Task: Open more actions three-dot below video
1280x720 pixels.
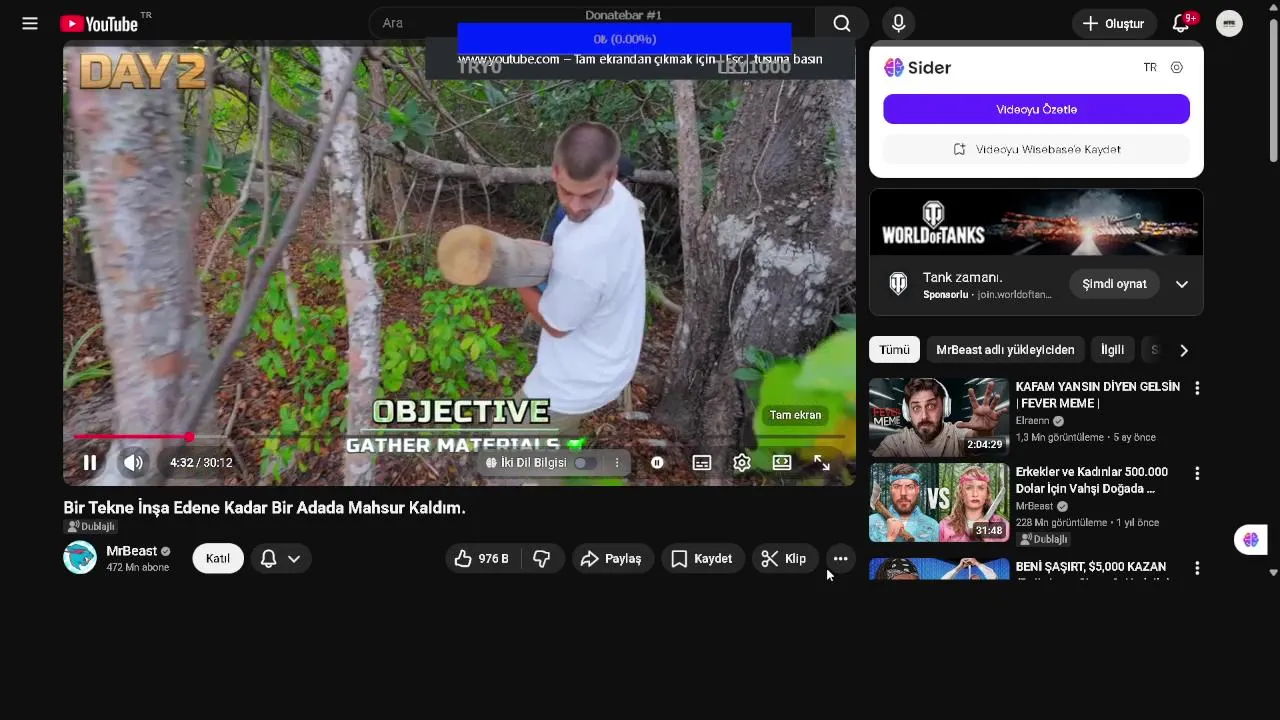Action: pyautogui.click(x=840, y=559)
